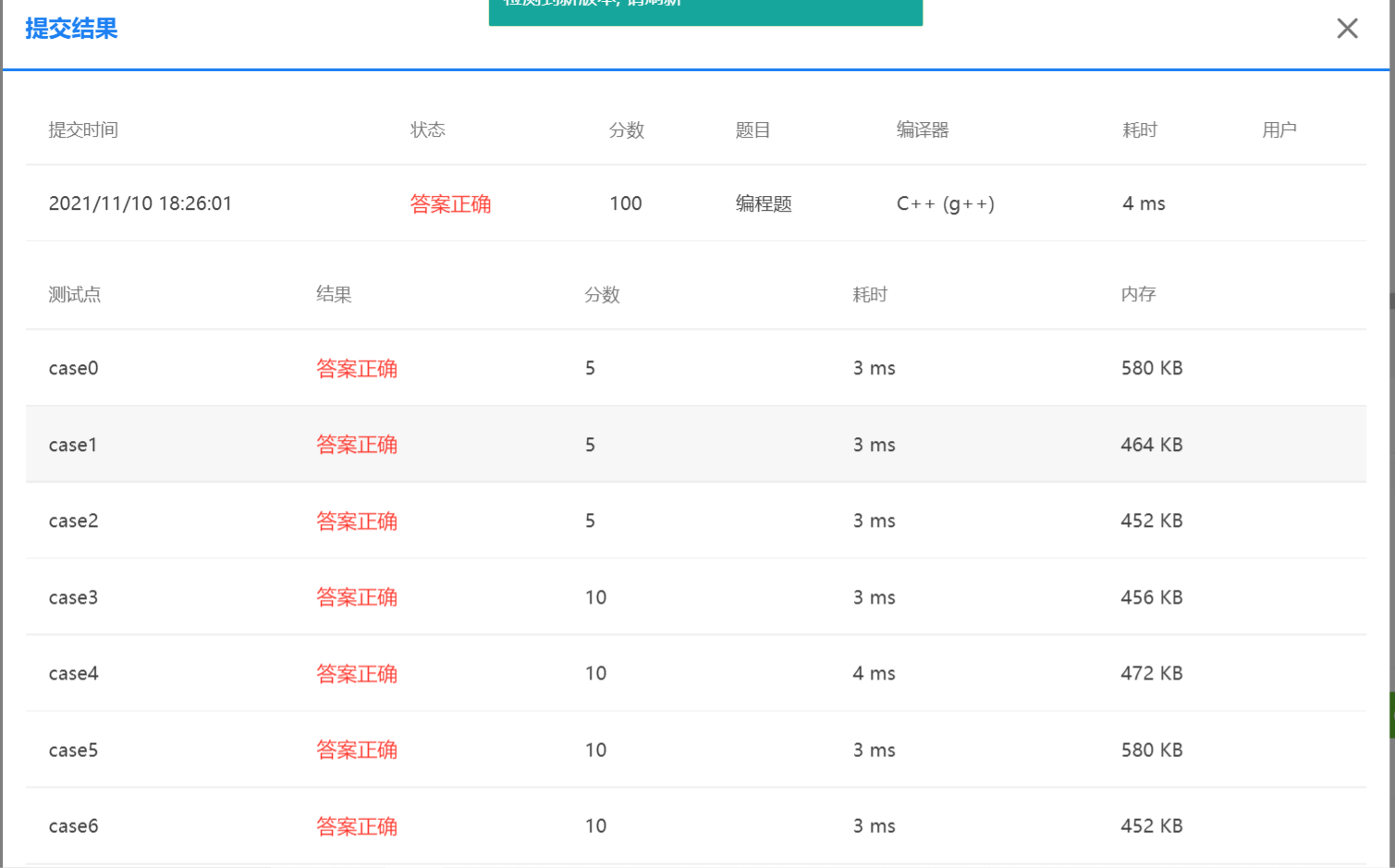Click the green new-version notification banner
Image resolution: width=1395 pixels, height=868 pixels.
point(705,9)
